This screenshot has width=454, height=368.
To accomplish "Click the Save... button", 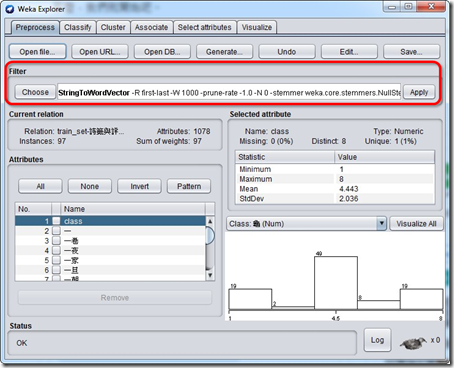I will (x=411, y=52).
